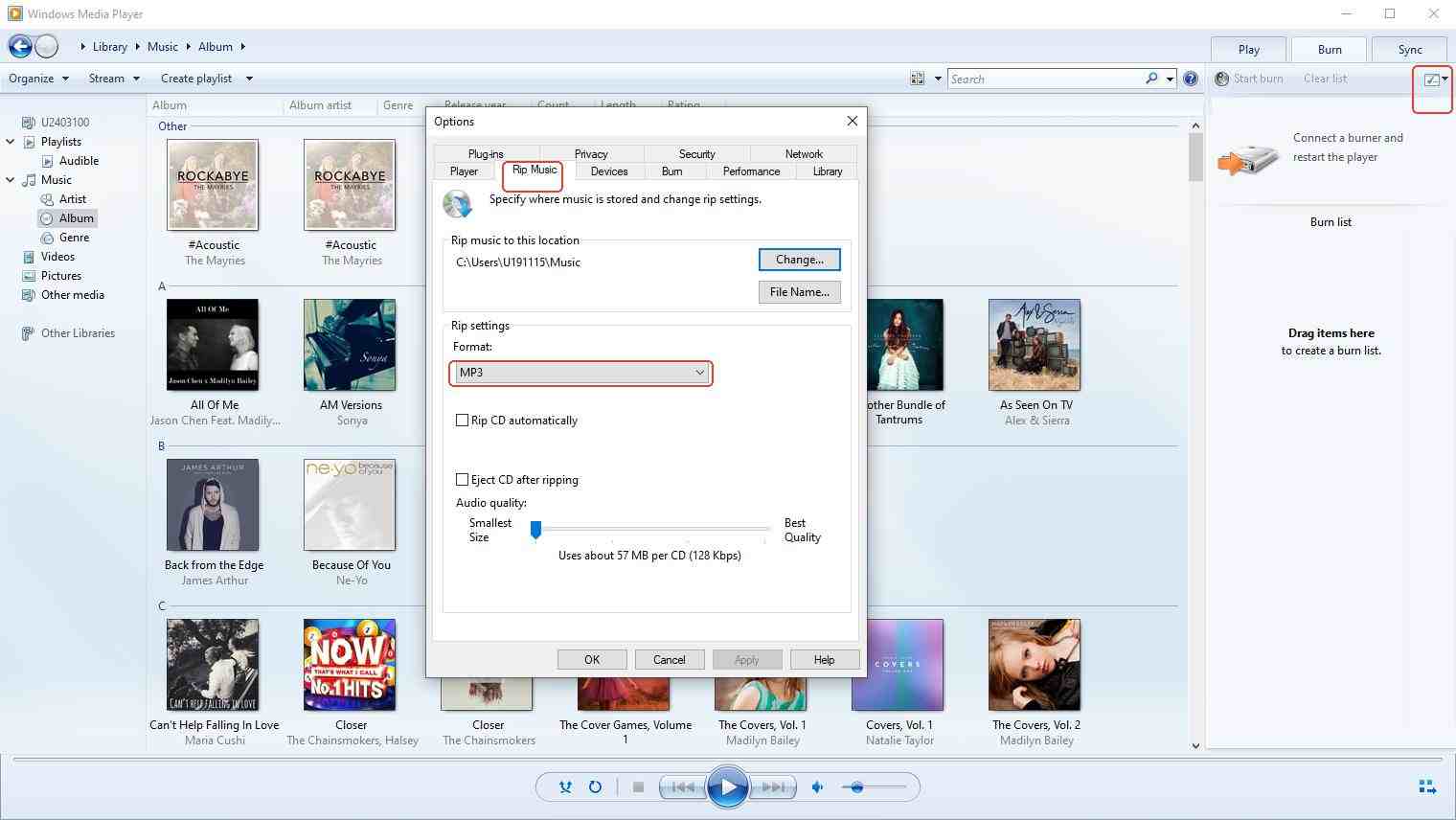
Task: Click the Search input field
Action: [x=1047, y=79]
